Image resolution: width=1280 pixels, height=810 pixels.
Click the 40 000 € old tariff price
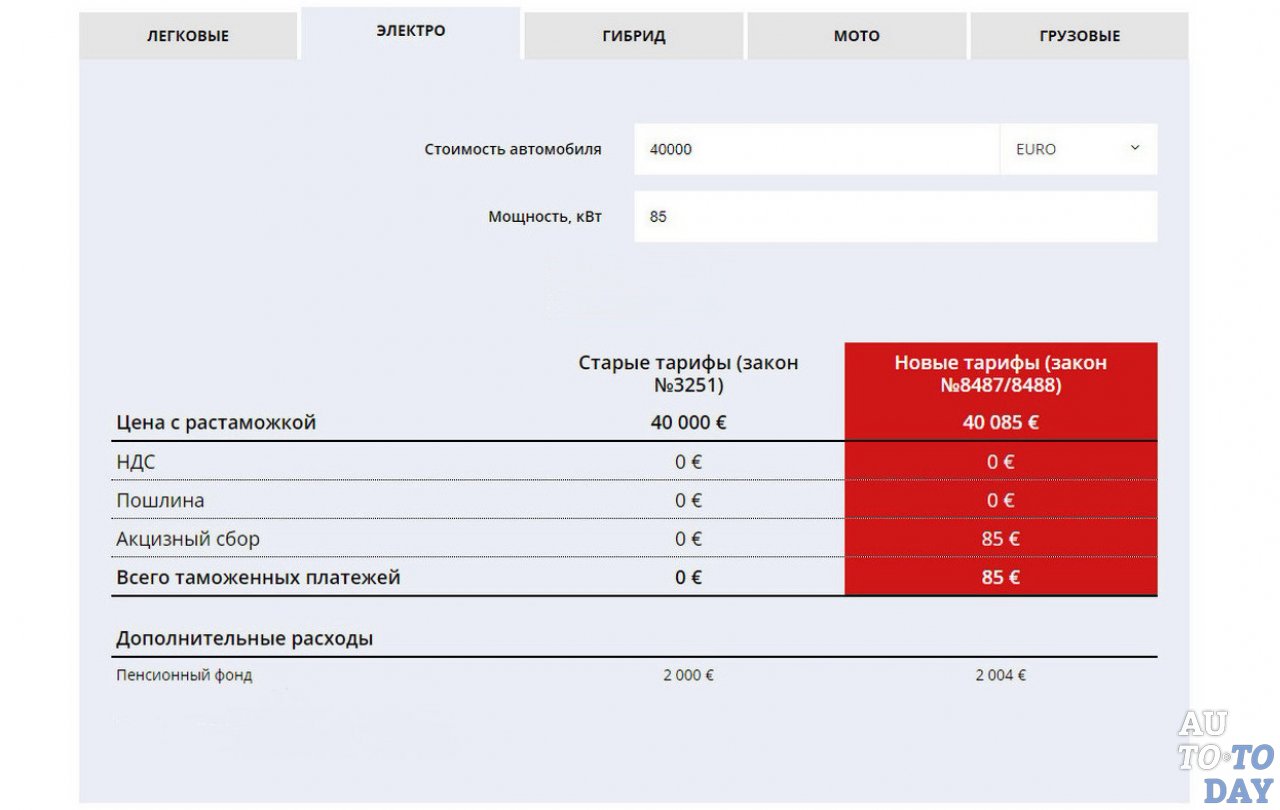point(689,423)
